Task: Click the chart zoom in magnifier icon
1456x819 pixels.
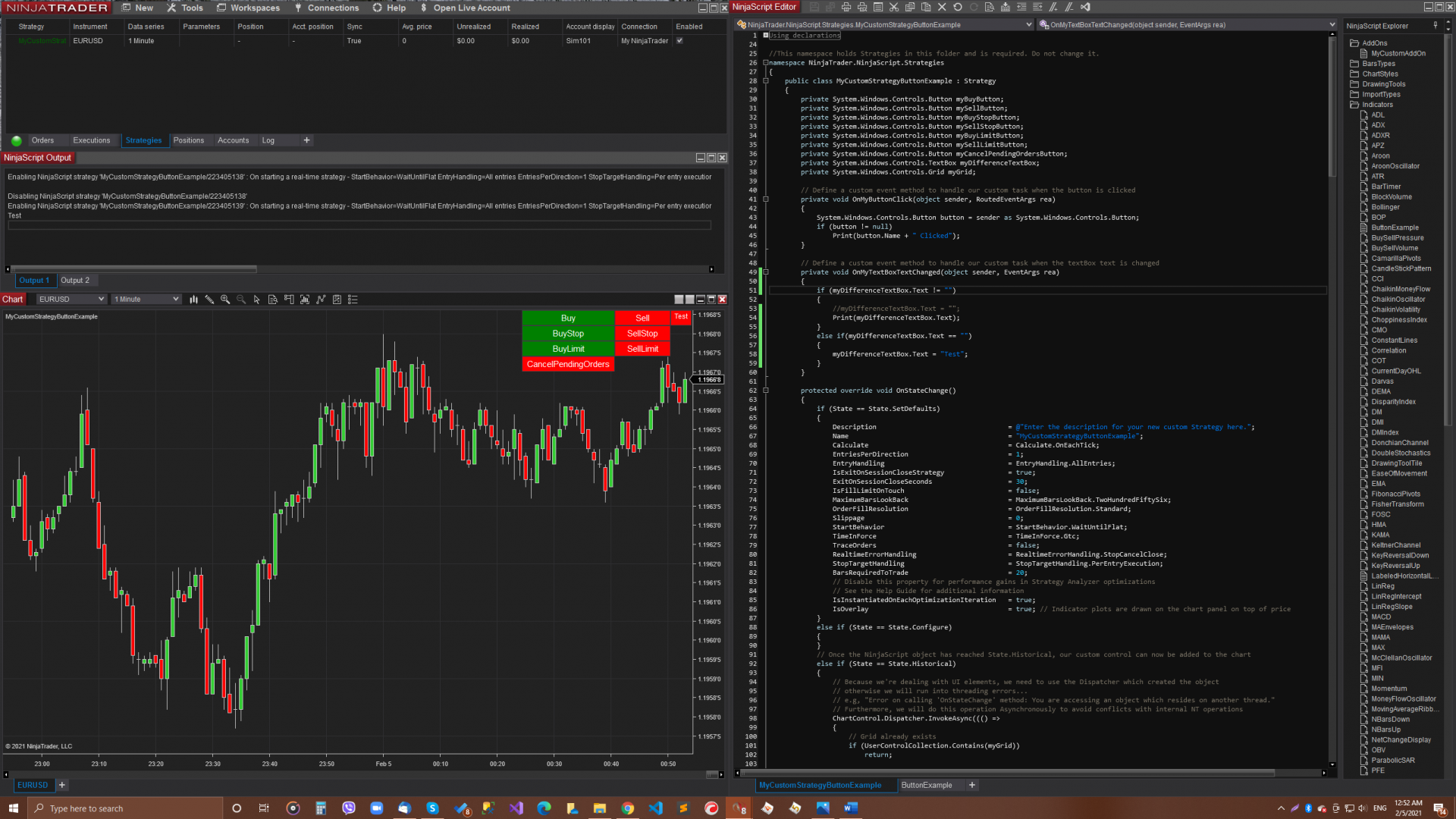Action: (x=225, y=300)
